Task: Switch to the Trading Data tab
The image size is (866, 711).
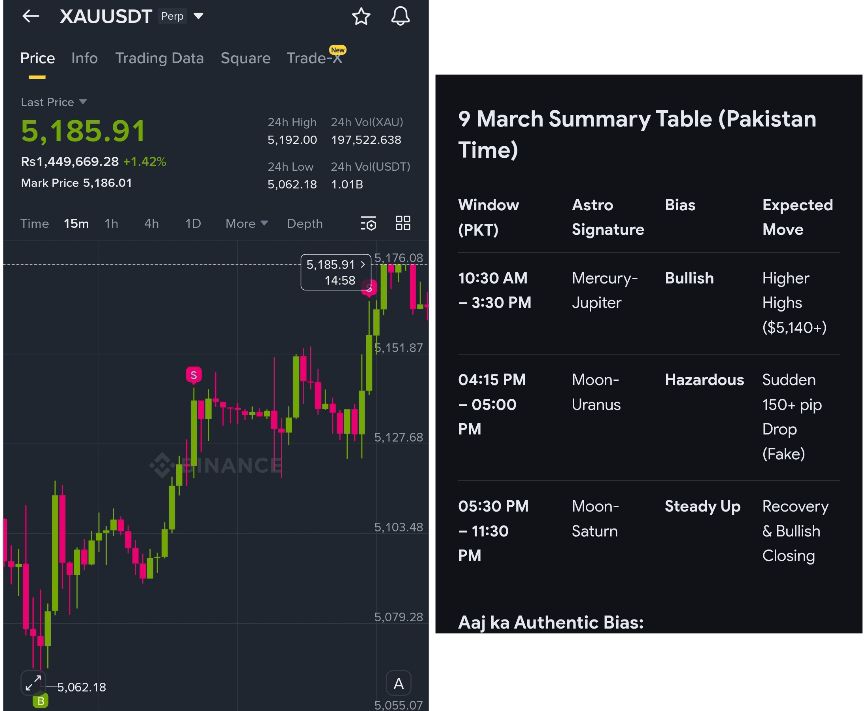Action: (x=159, y=58)
